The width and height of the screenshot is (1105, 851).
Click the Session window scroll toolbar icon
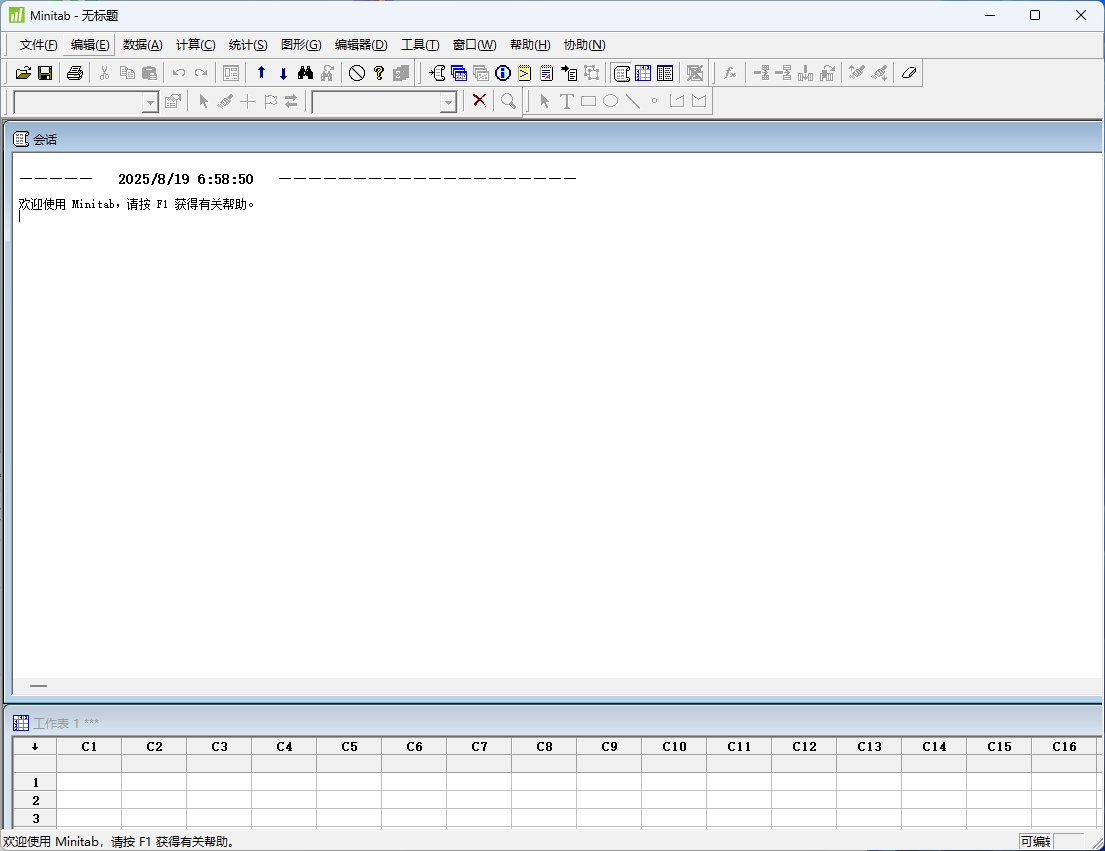pos(622,73)
